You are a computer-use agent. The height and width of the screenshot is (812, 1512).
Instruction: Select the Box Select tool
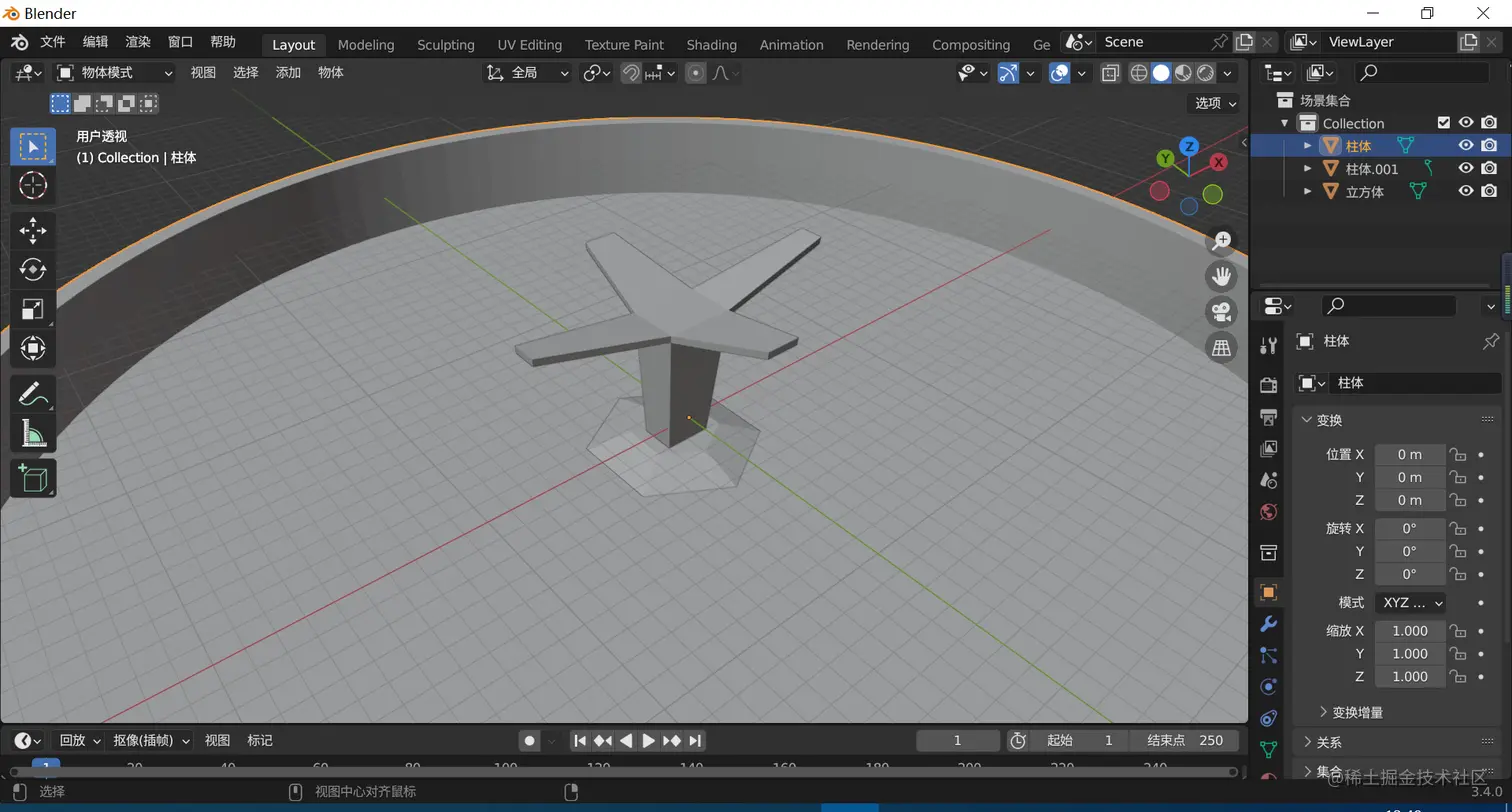point(33,146)
